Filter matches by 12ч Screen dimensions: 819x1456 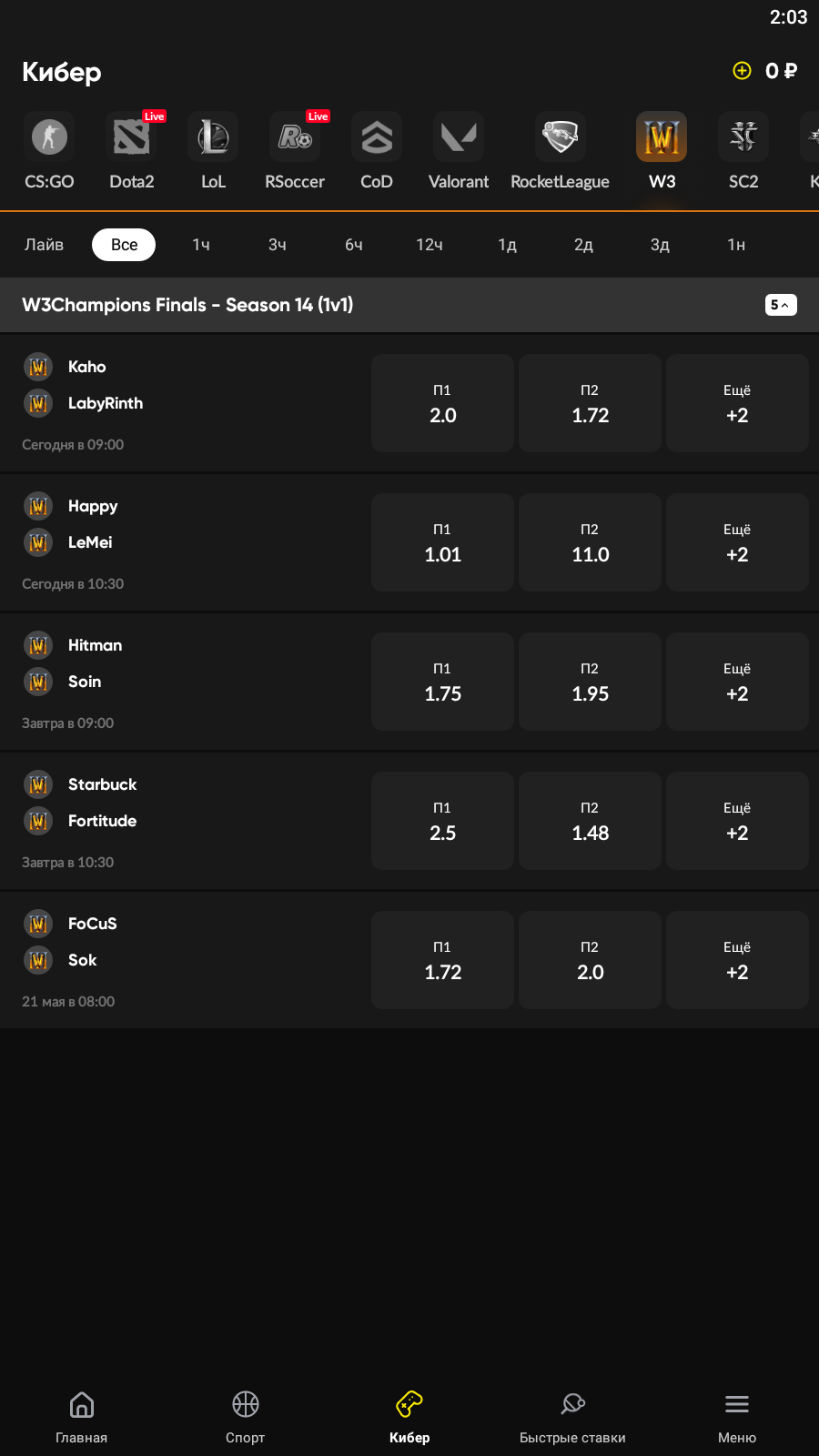point(430,245)
